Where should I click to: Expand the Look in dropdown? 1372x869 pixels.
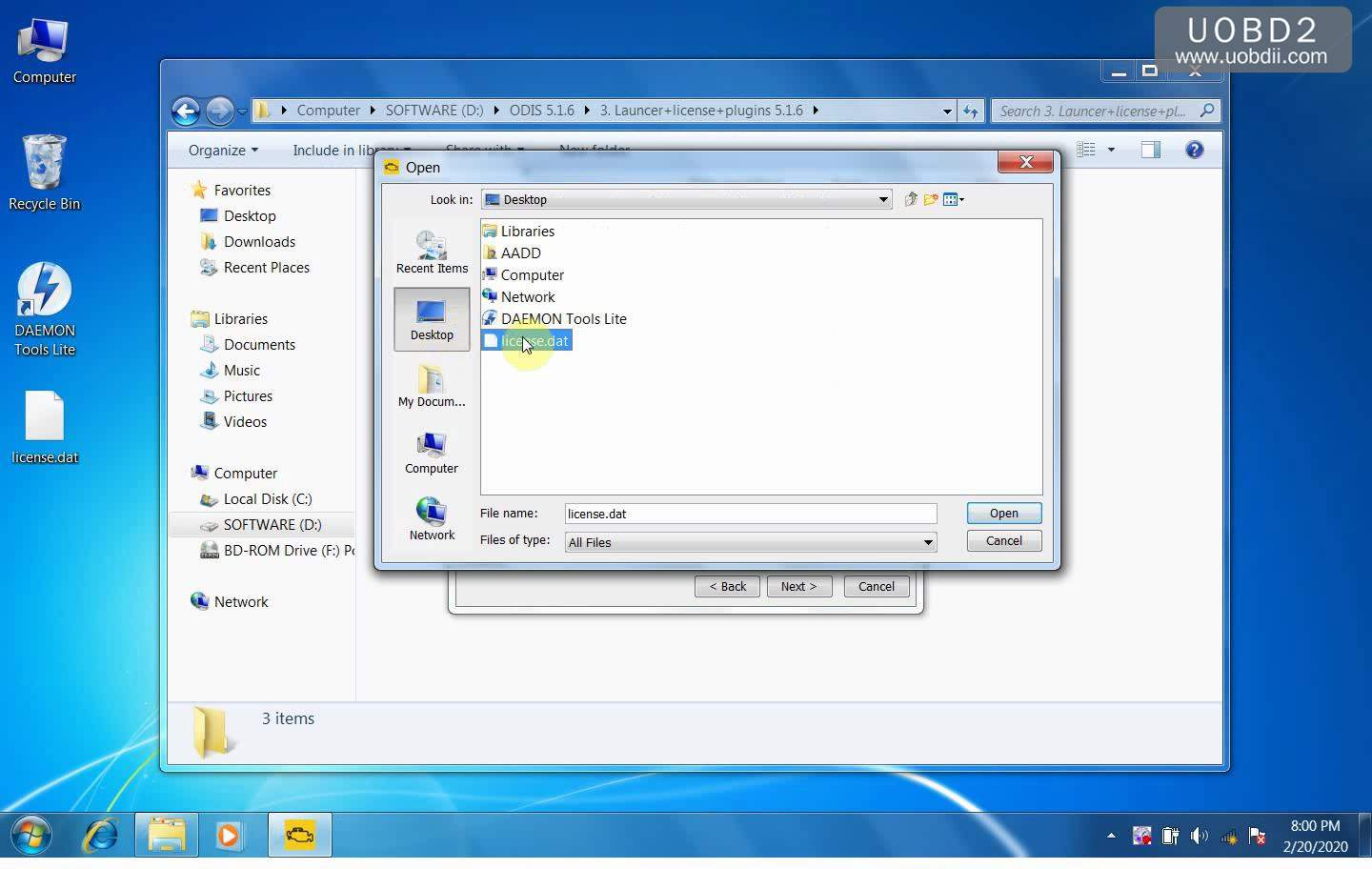point(883,199)
